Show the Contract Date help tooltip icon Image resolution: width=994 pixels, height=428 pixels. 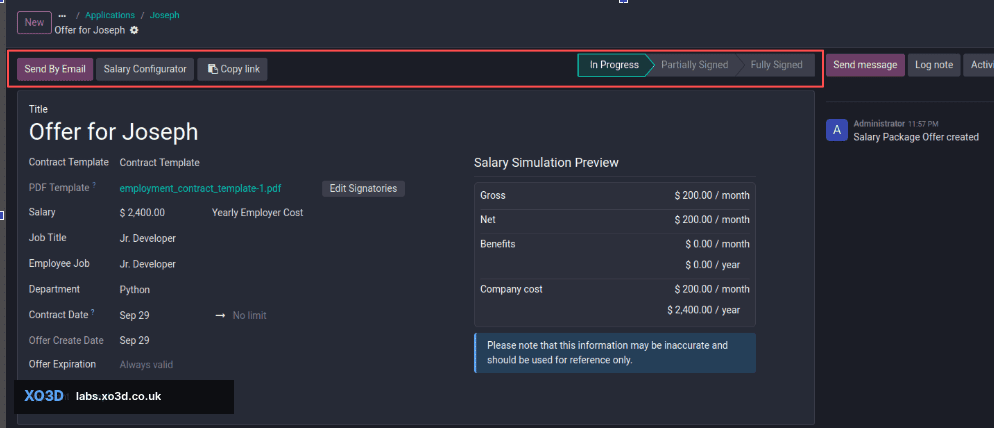click(93, 312)
